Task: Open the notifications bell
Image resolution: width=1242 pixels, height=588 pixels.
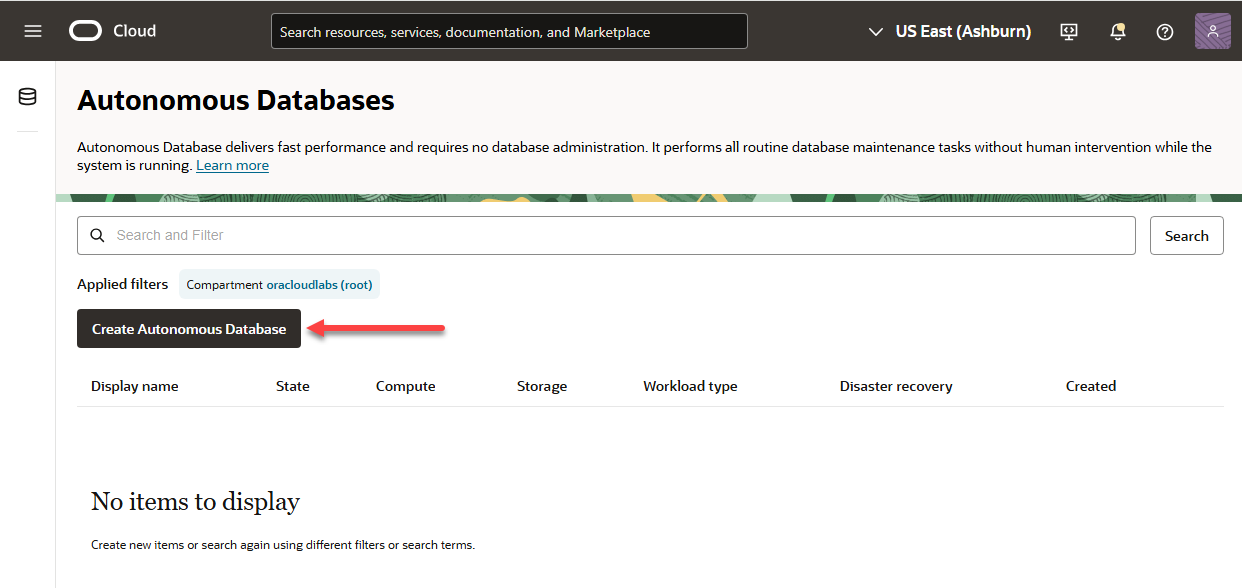Action: click(1118, 31)
